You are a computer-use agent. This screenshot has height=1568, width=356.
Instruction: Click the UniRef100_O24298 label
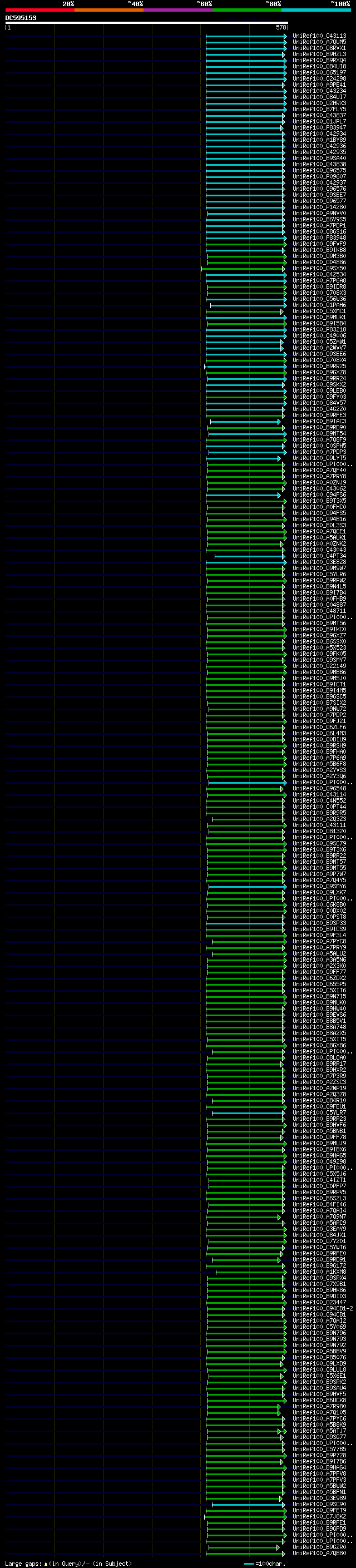(x=319, y=78)
